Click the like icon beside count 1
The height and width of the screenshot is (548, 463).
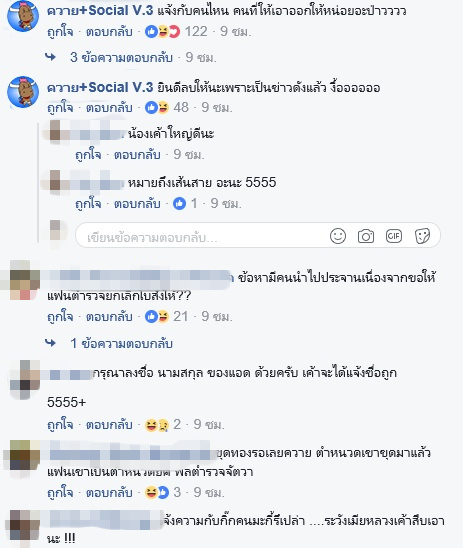(x=180, y=203)
